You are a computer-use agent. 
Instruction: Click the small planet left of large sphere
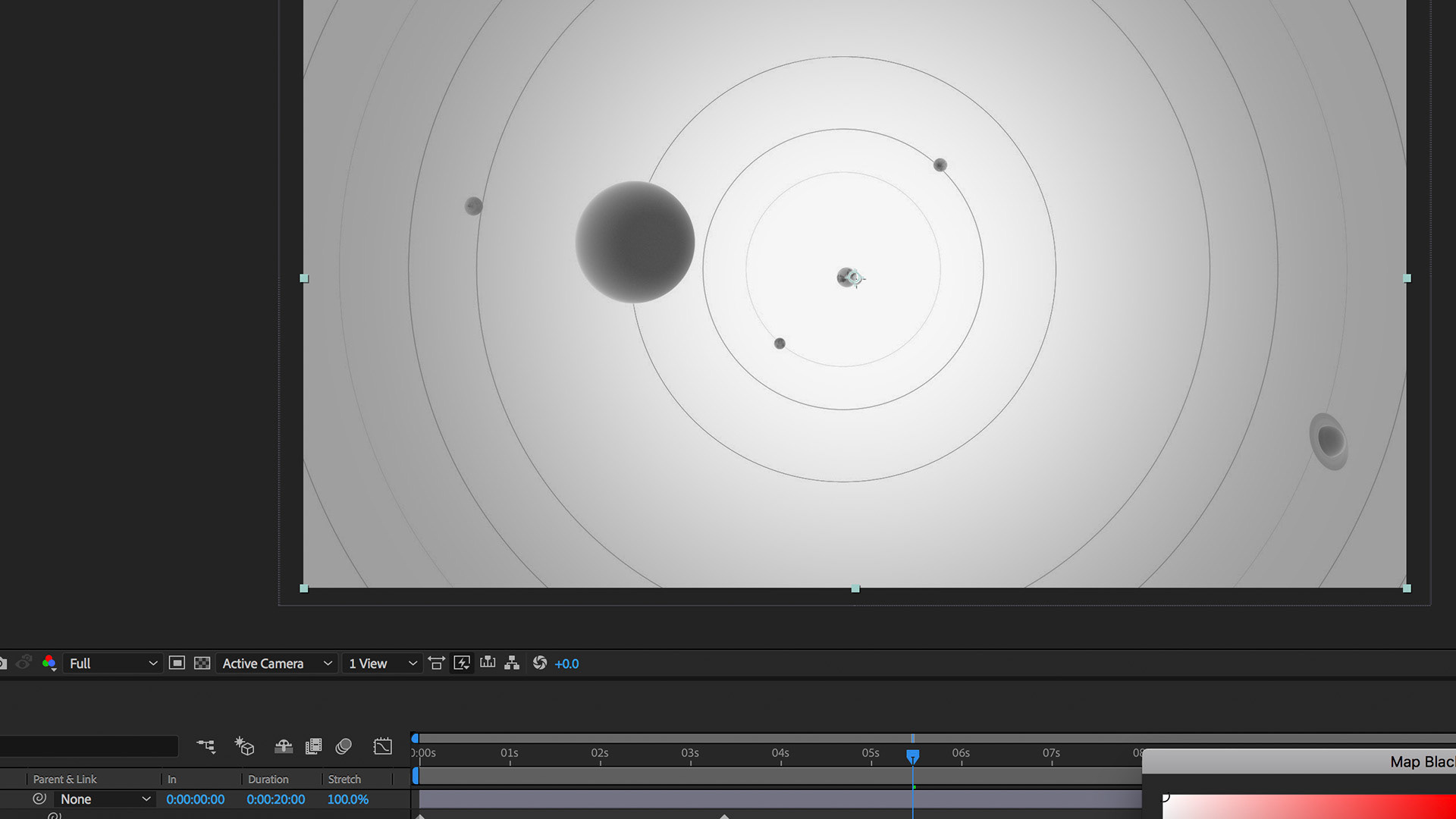tap(473, 206)
